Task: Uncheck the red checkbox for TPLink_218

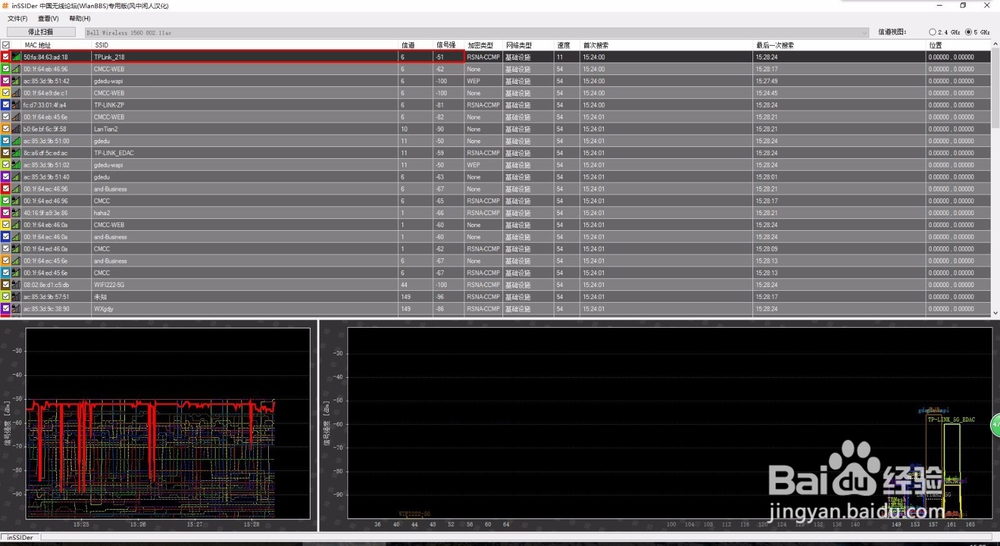Action: [6, 57]
